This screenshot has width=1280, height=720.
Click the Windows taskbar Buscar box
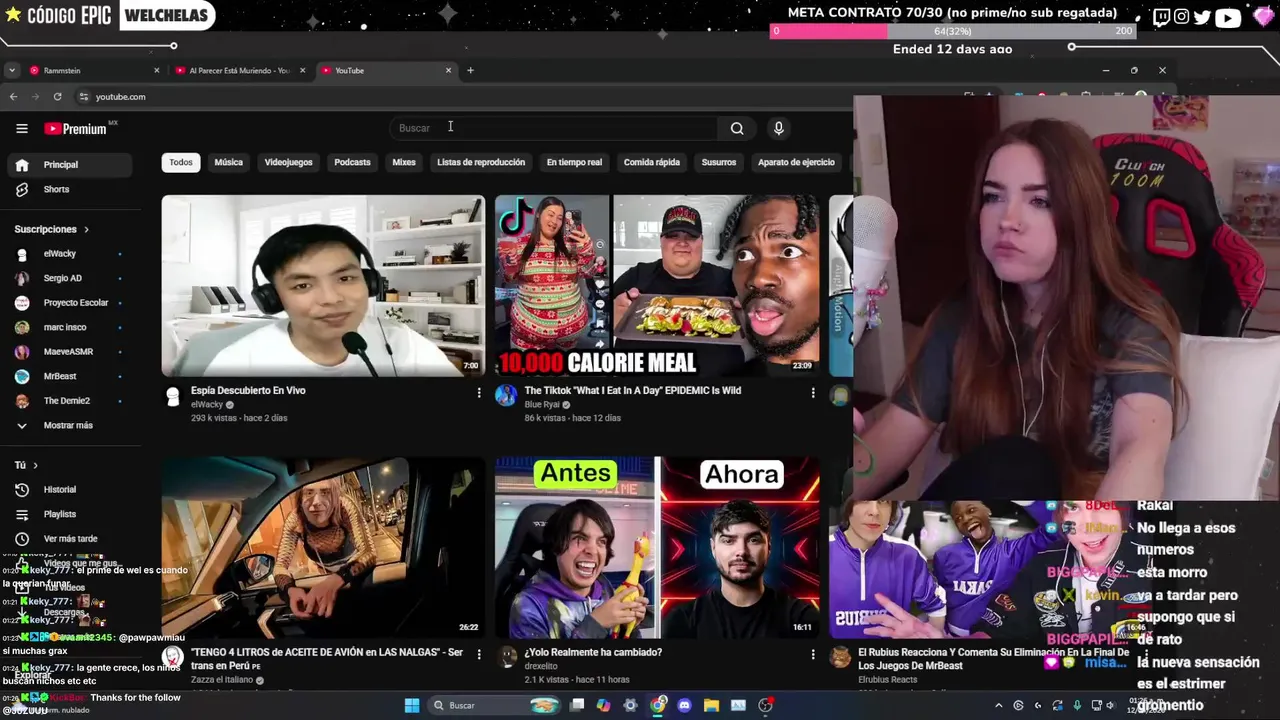coord(496,705)
